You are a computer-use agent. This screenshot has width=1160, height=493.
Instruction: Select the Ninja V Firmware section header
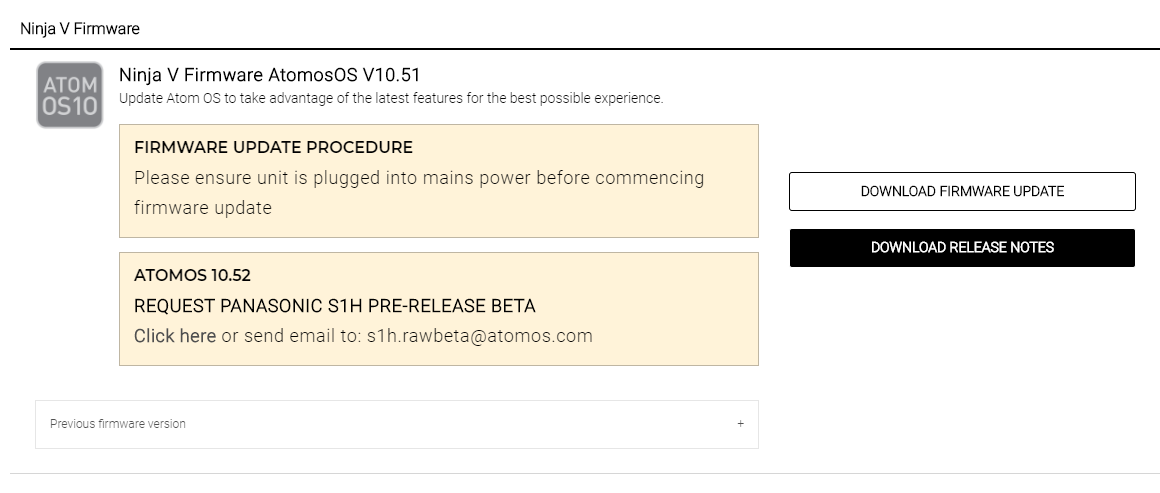(80, 29)
